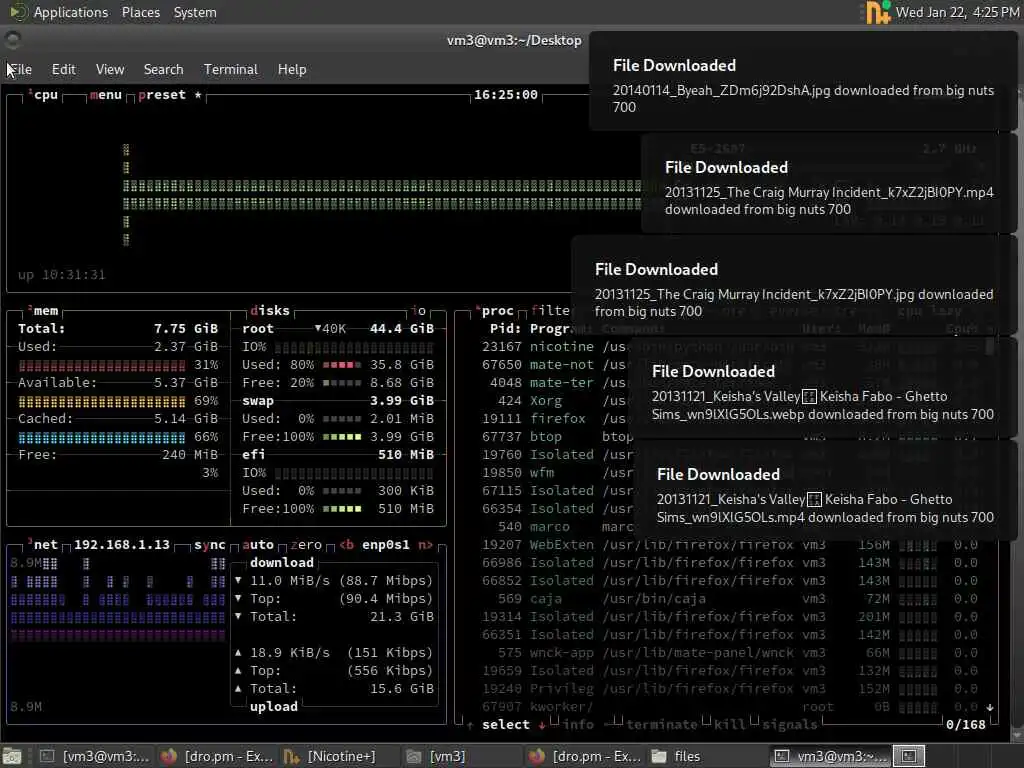1024x768 pixels.
Task: Open the terminal File menu
Action: 21,69
